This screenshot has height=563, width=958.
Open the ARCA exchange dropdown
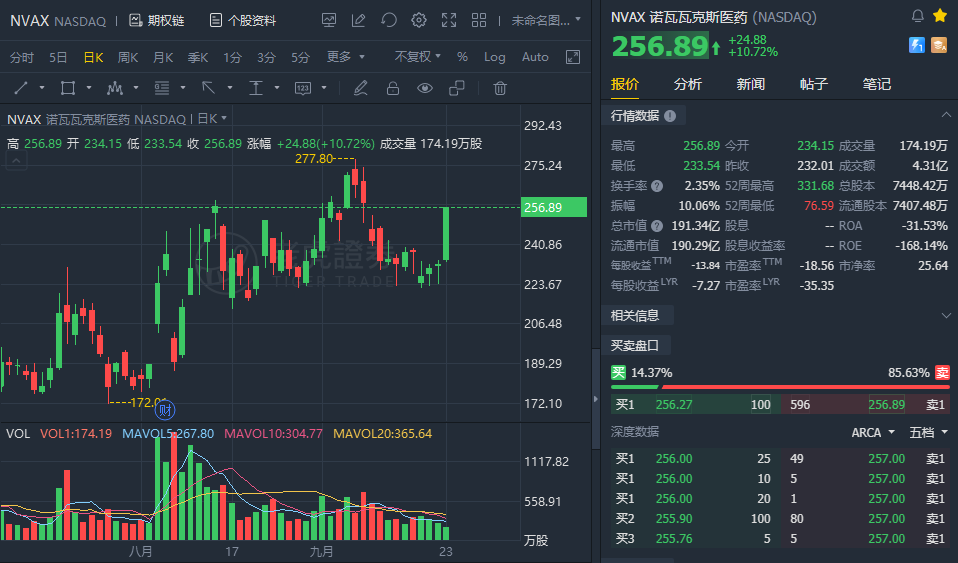[x=873, y=433]
